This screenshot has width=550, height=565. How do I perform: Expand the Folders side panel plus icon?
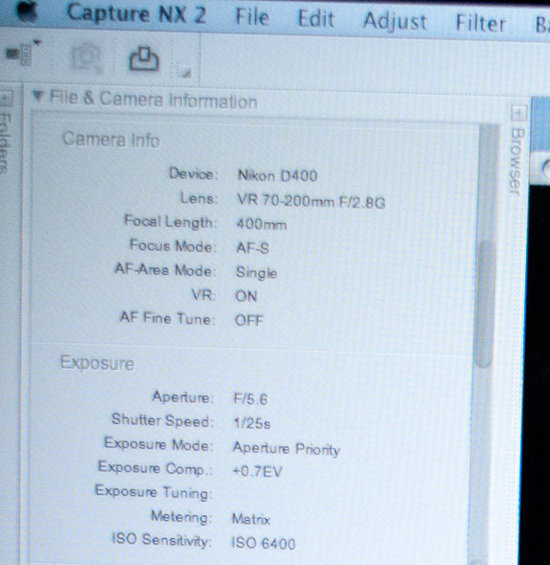click(x=6, y=99)
